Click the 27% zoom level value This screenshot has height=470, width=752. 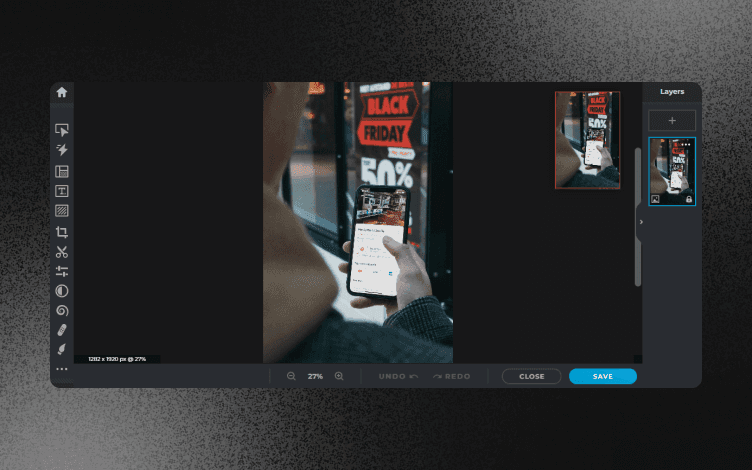coord(315,376)
